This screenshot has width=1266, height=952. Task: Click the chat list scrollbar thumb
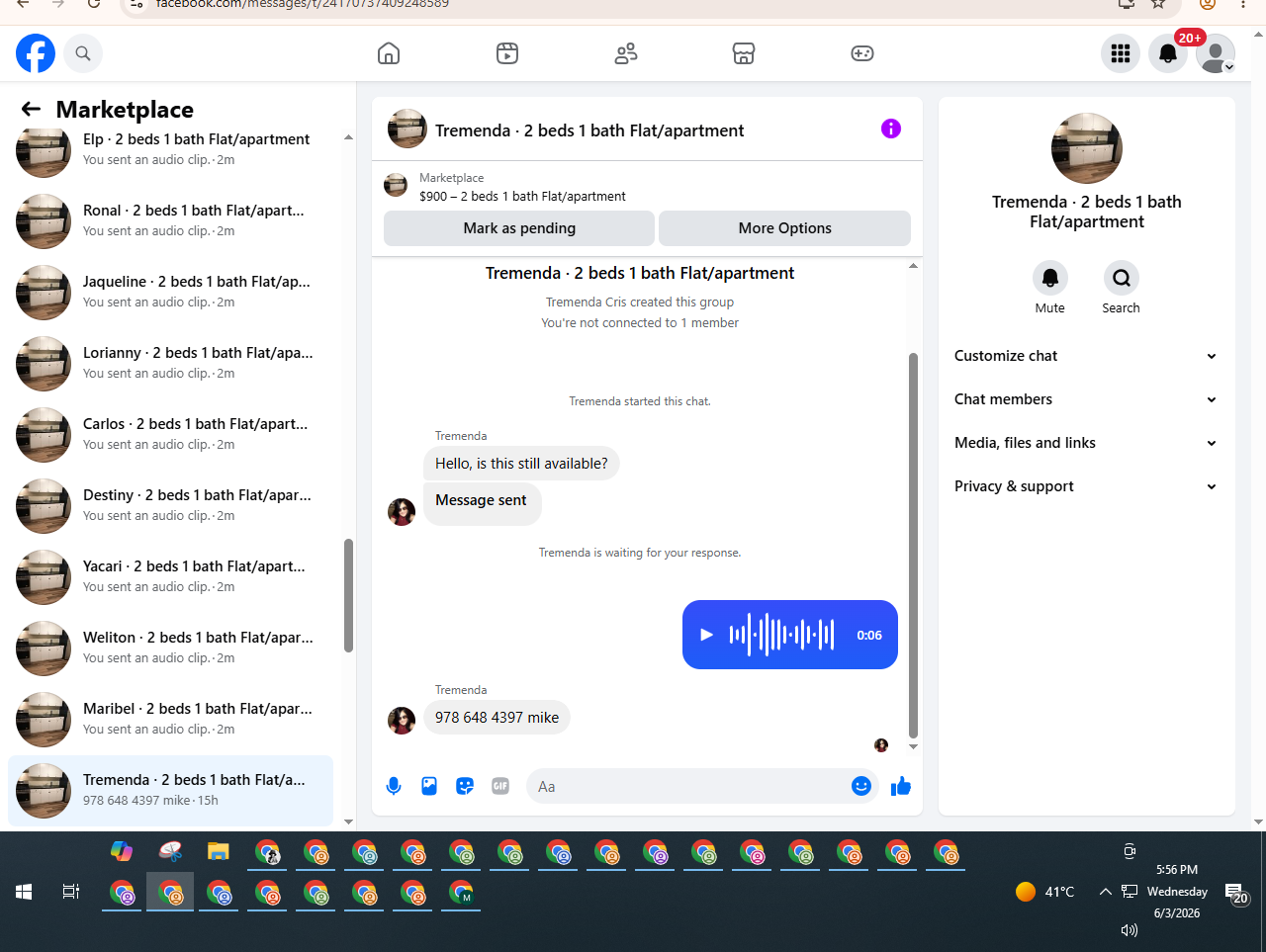point(348,595)
